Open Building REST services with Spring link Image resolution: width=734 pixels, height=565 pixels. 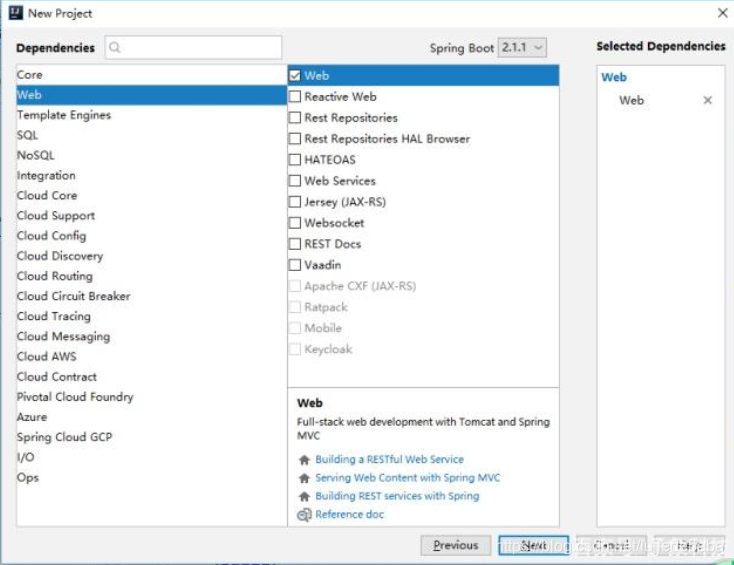click(x=397, y=496)
